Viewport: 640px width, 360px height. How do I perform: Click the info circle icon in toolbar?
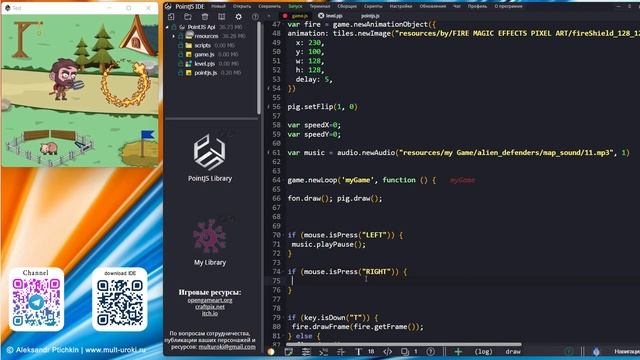point(255,17)
